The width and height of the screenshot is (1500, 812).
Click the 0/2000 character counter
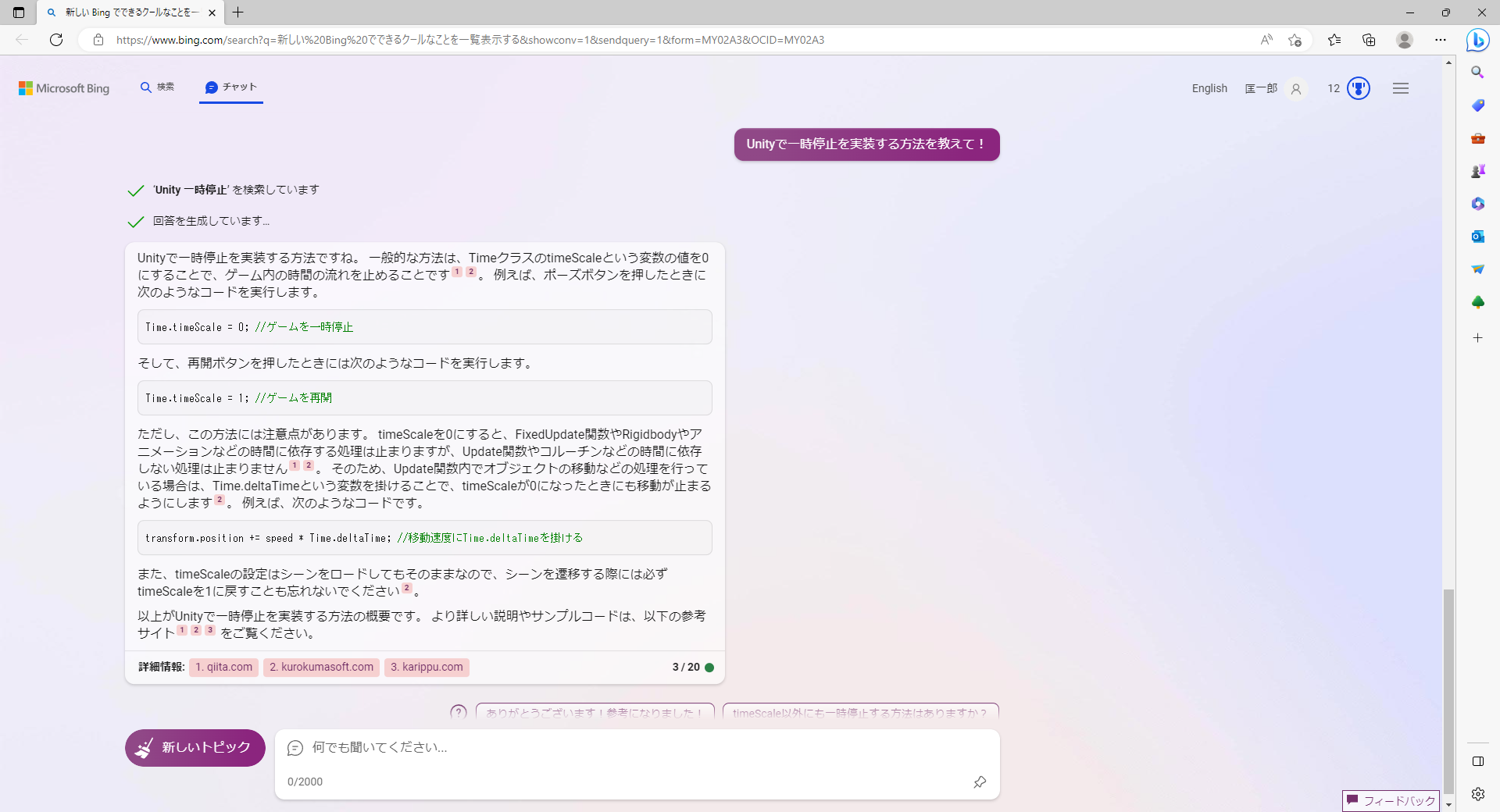point(305,782)
